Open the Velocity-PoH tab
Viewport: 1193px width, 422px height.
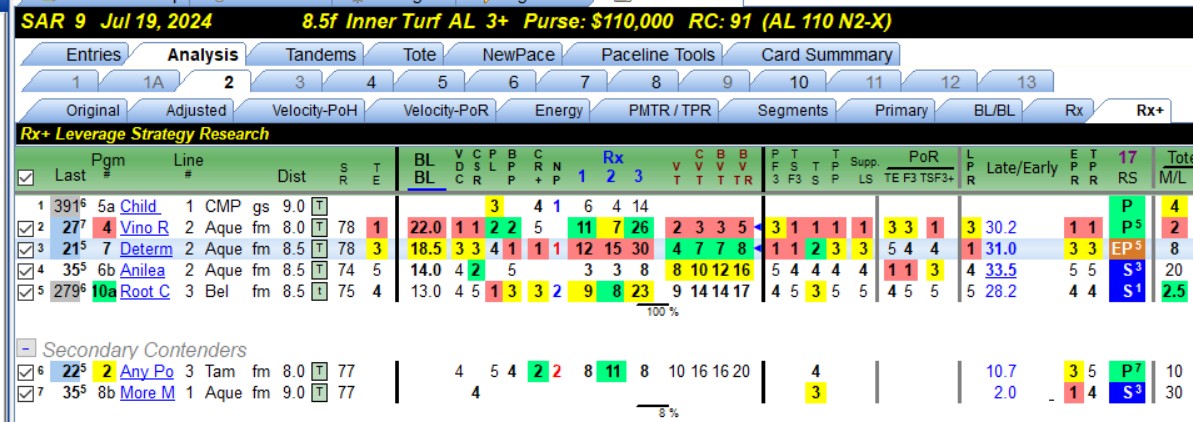(314, 110)
